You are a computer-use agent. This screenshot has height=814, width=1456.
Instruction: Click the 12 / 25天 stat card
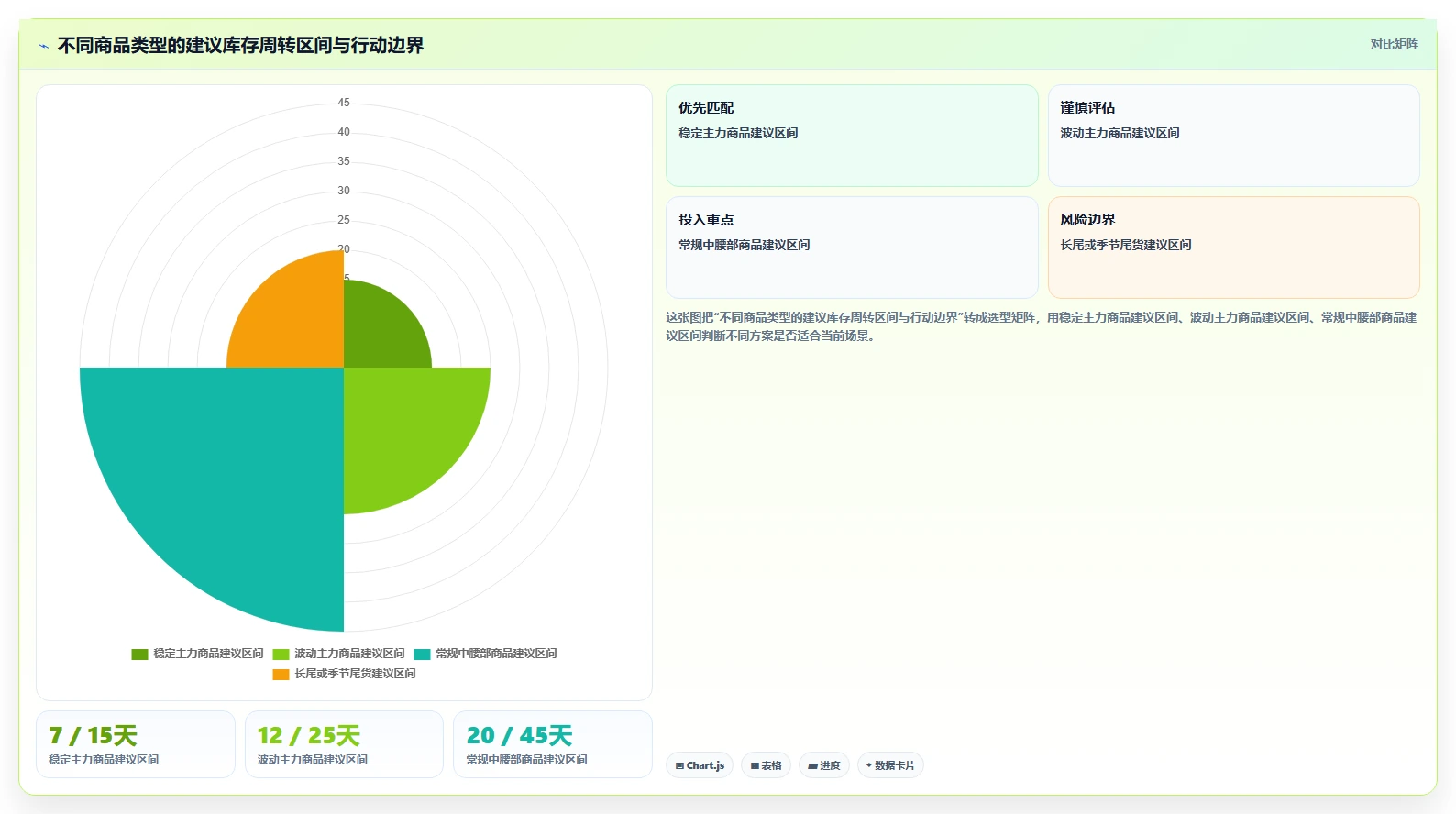click(344, 744)
